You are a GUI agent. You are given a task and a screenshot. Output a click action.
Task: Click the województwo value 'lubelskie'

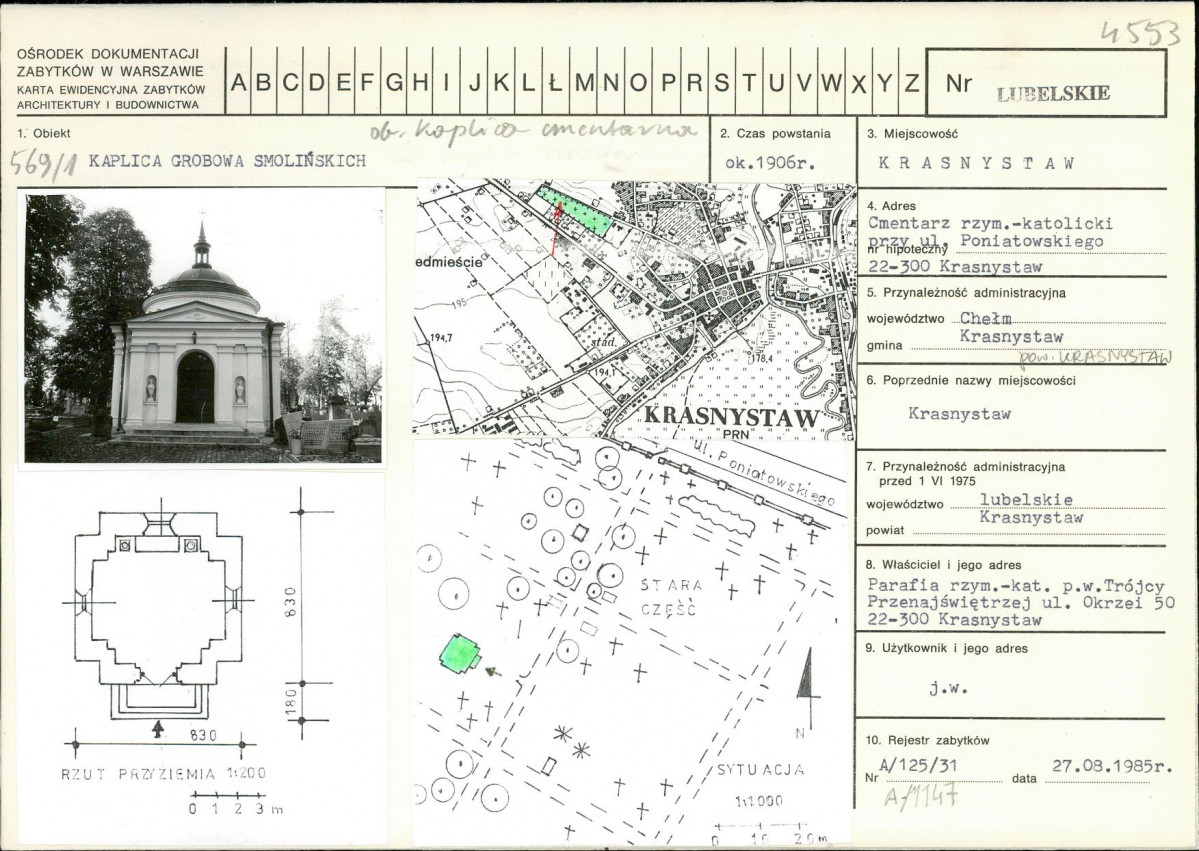pos(1026,499)
